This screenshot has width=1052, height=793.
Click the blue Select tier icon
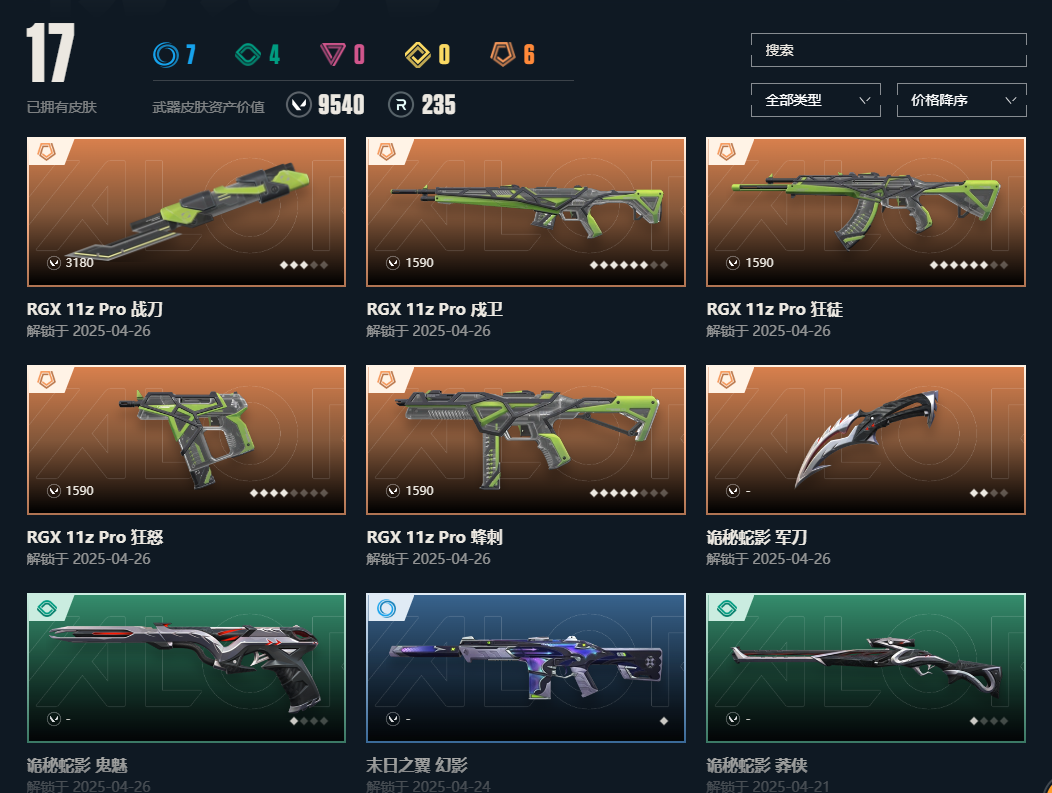tap(166, 54)
